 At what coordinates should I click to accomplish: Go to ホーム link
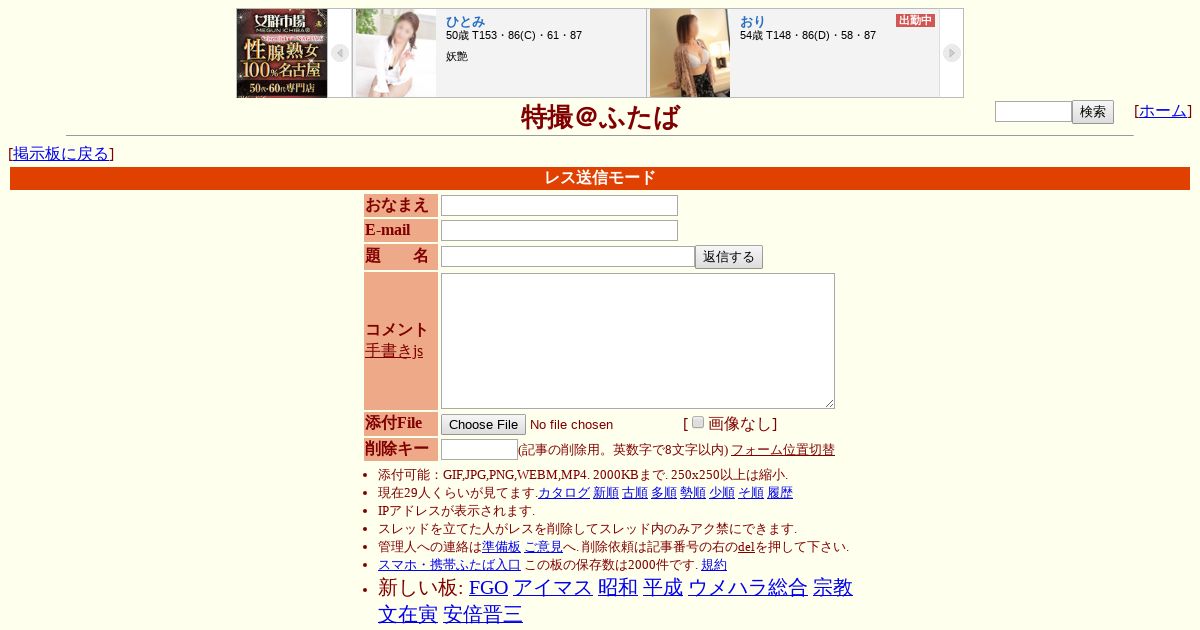pos(1163,111)
